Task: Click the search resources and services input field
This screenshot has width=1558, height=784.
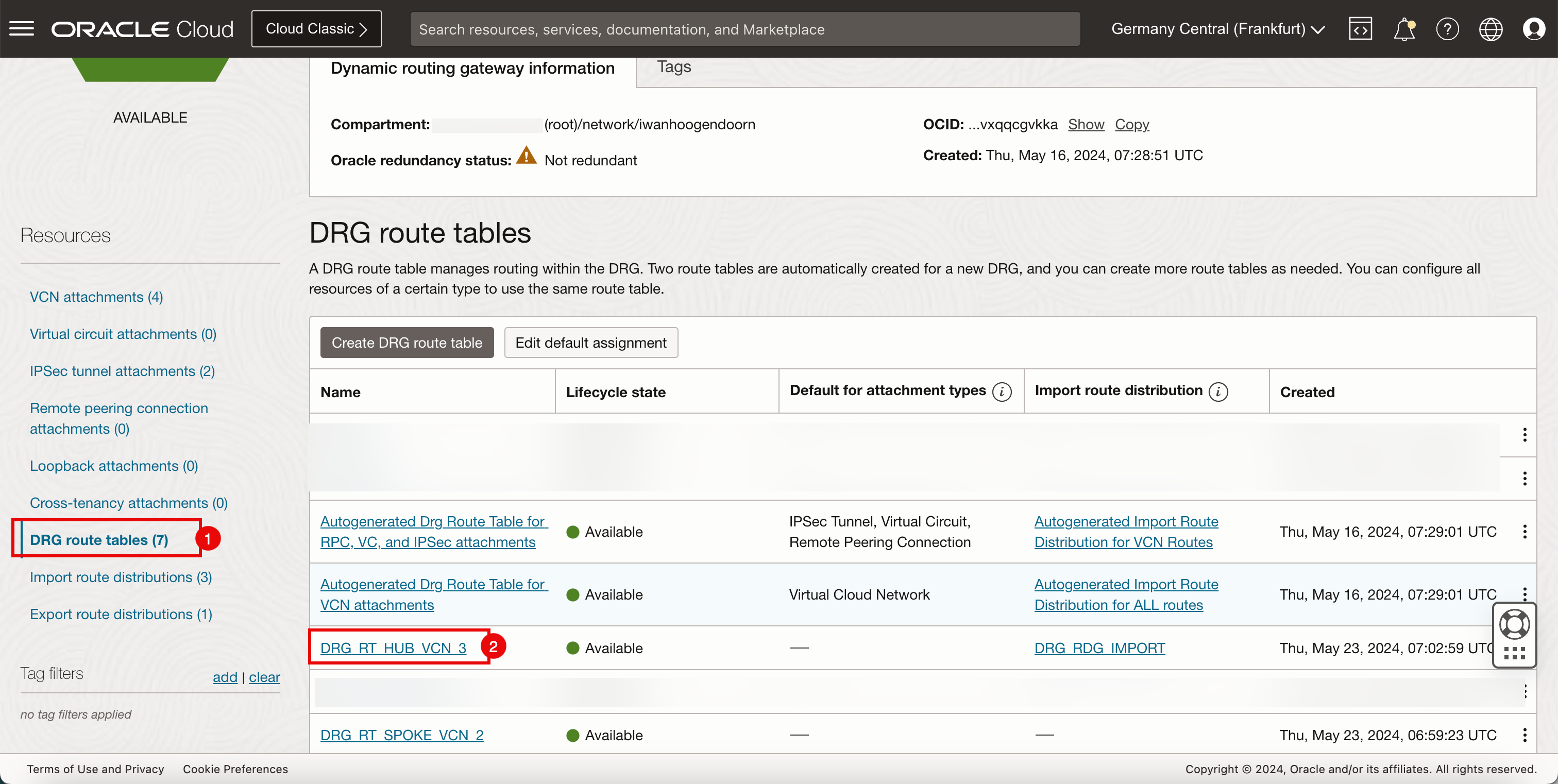Action: click(746, 28)
